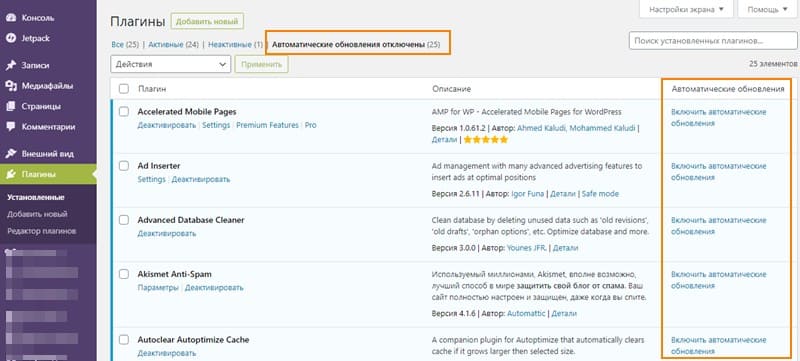The width and height of the screenshot is (800, 361).
Task: Toggle the select-all plugins checkbox
Action: point(124,89)
